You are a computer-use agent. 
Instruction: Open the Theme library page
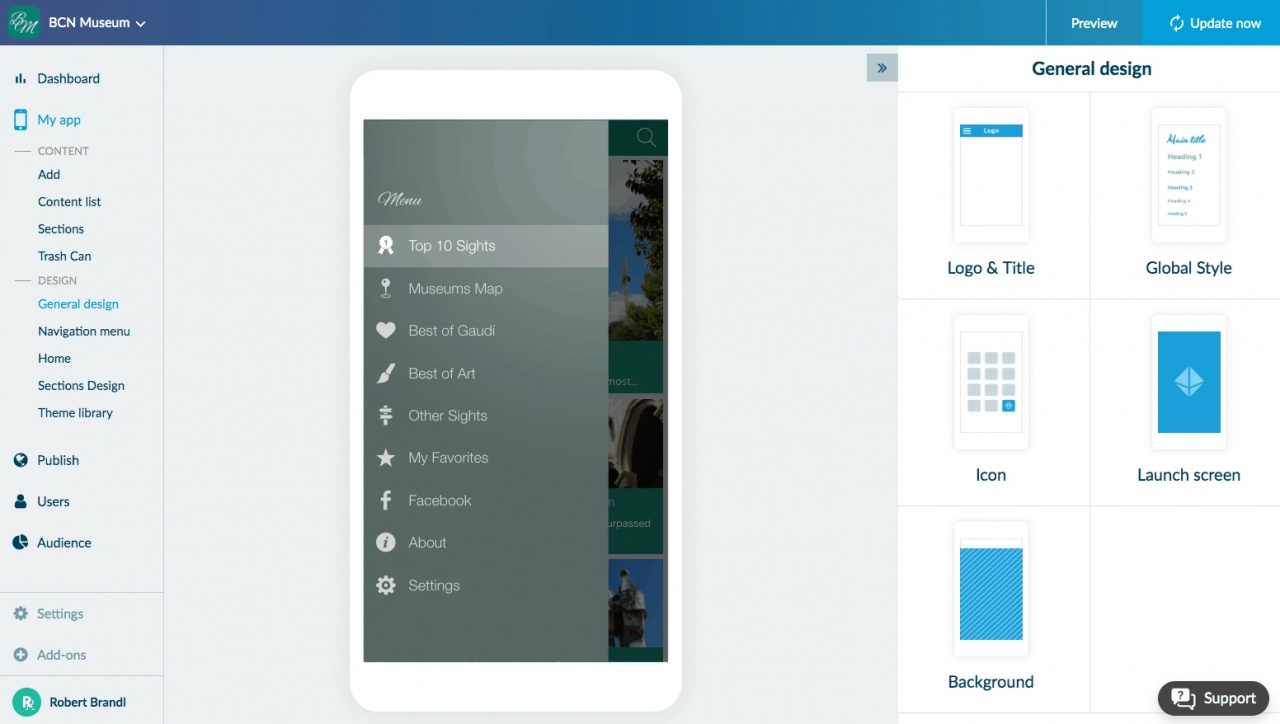click(x=75, y=412)
